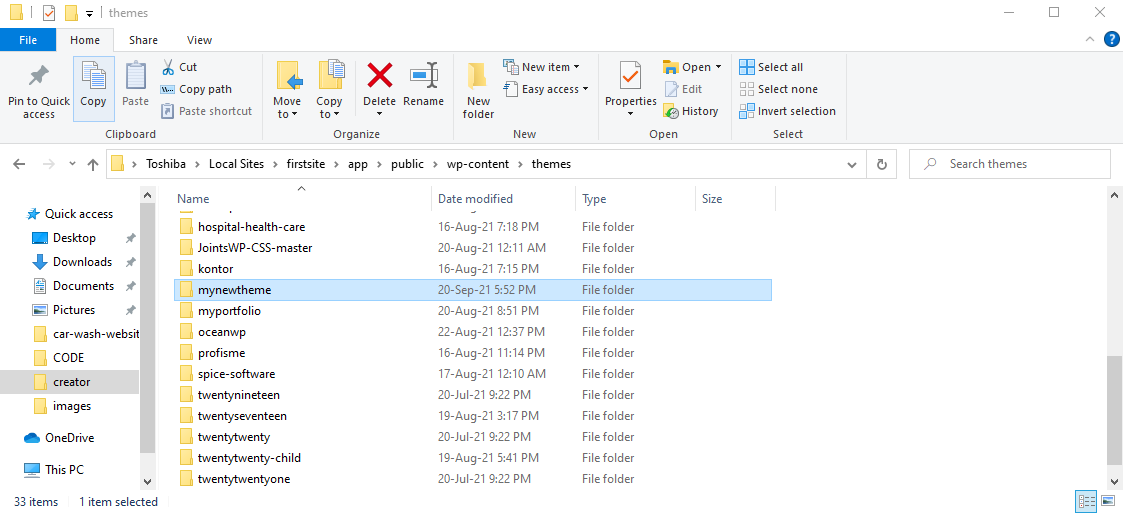Click the Copy icon in Clipboard group
Image resolution: width=1123 pixels, height=513 pixels.
coord(93,78)
